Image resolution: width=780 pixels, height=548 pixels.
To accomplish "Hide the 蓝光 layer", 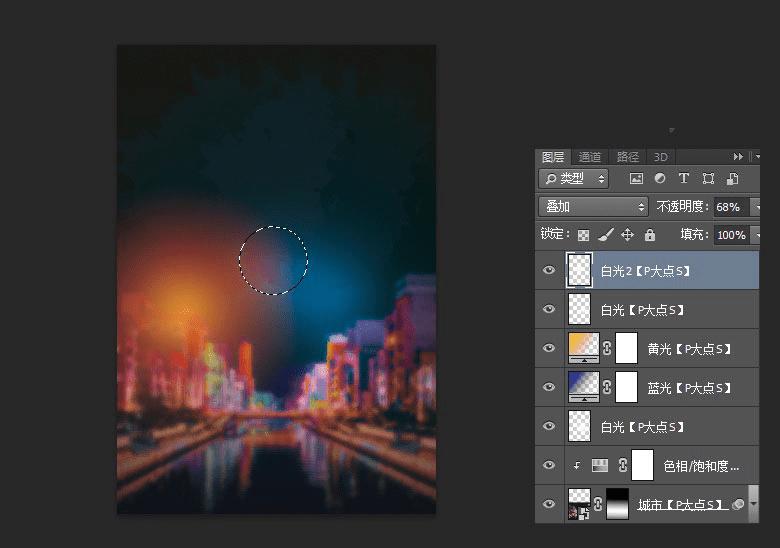I will click(549, 387).
